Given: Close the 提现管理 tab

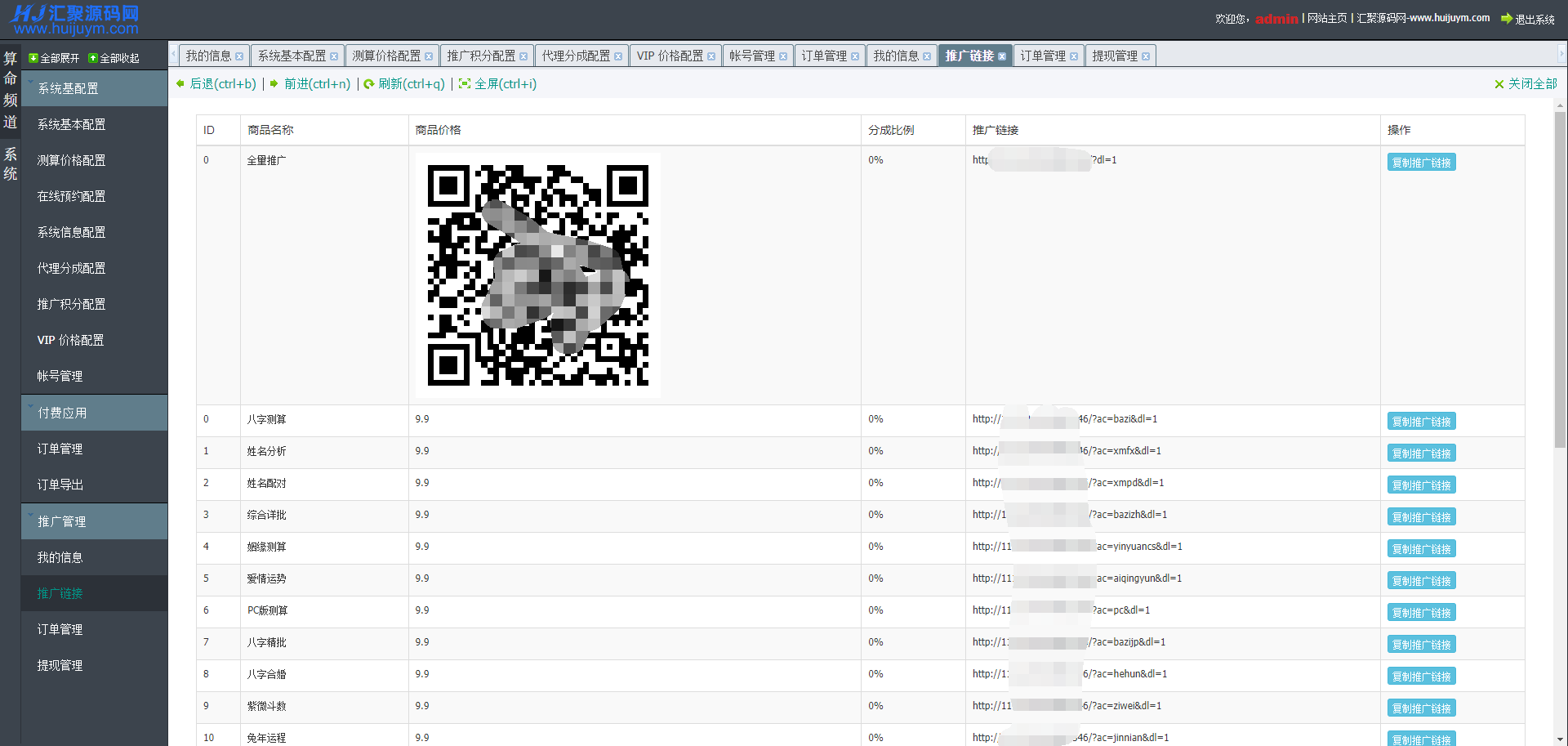Looking at the screenshot, I should pyautogui.click(x=1146, y=56).
